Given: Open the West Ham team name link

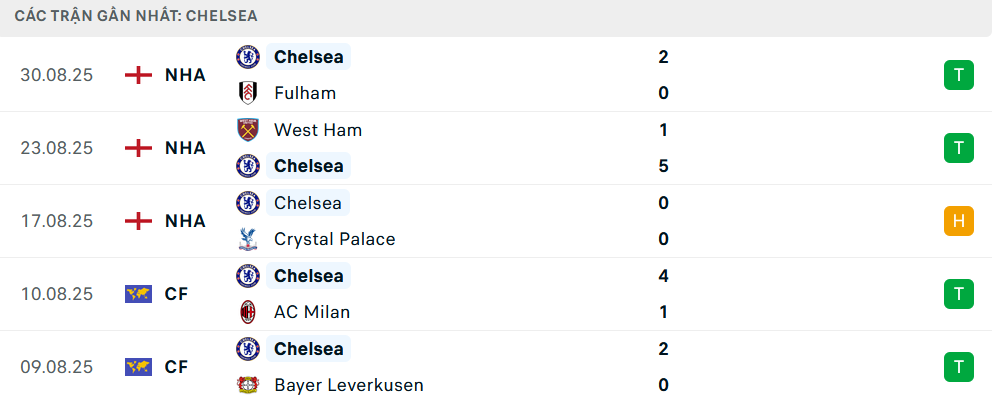Looking at the screenshot, I should 318,130.
